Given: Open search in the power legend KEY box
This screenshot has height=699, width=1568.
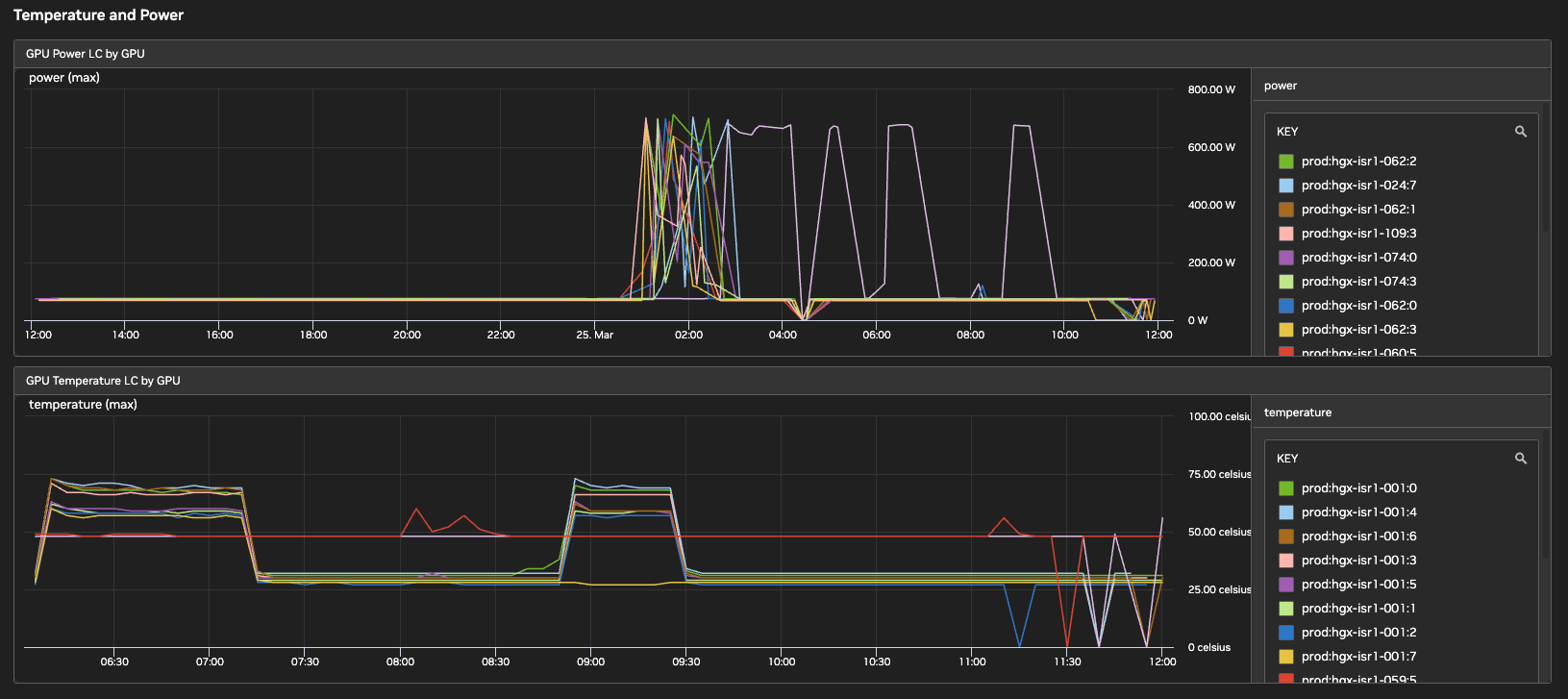Looking at the screenshot, I should click(1520, 132).
